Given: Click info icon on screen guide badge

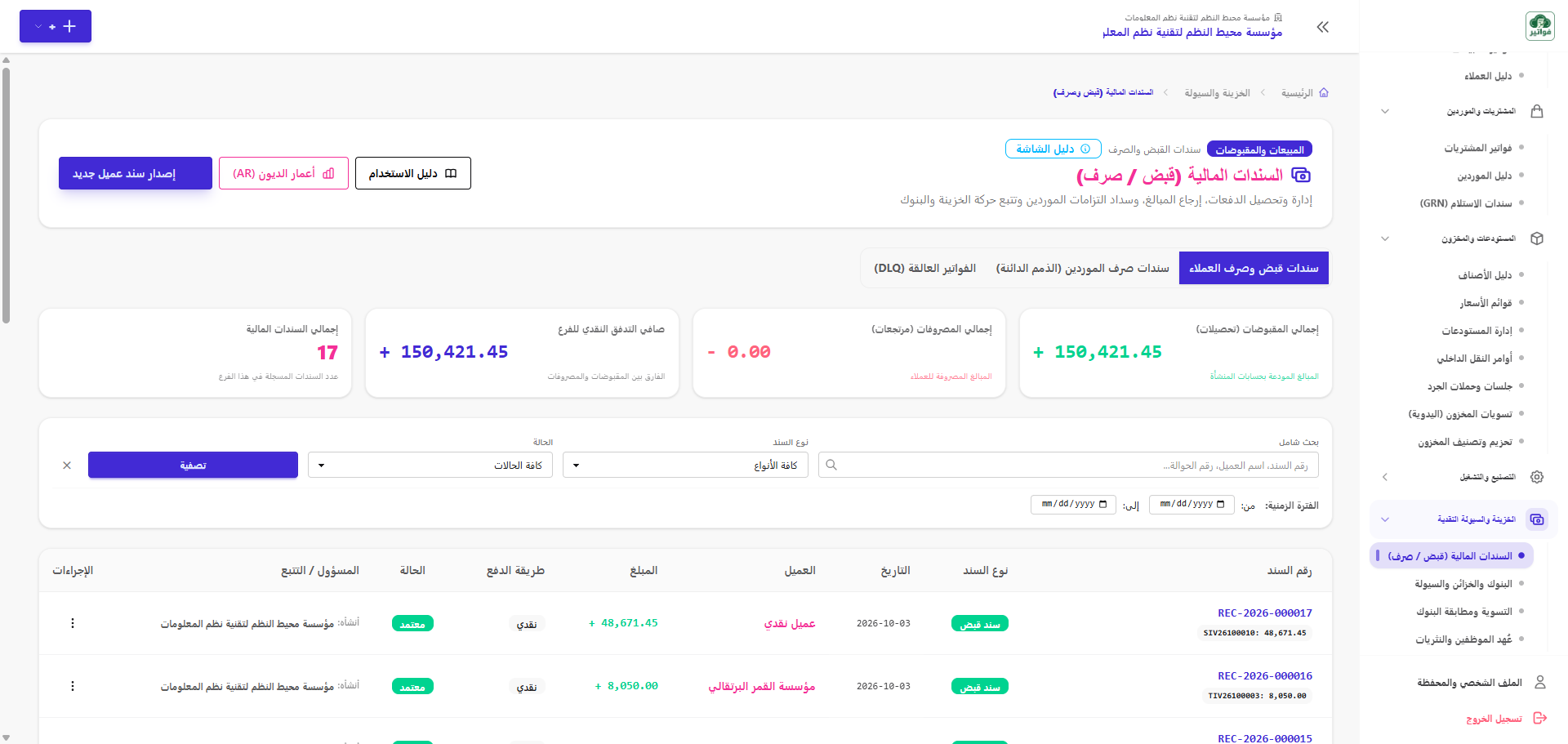Looking at the screenshot, I should (x=1085, y=149).
